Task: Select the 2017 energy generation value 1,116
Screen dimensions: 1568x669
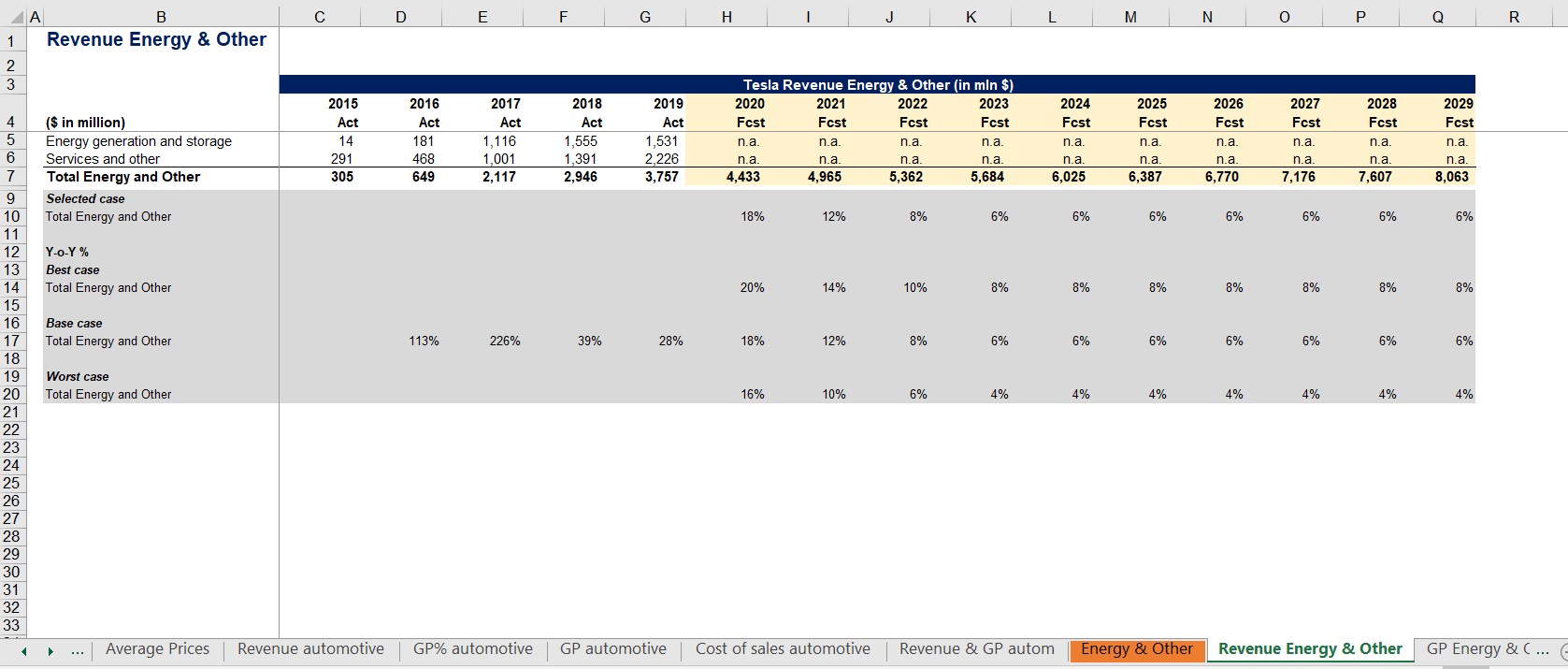Action: tap(499, 141)
